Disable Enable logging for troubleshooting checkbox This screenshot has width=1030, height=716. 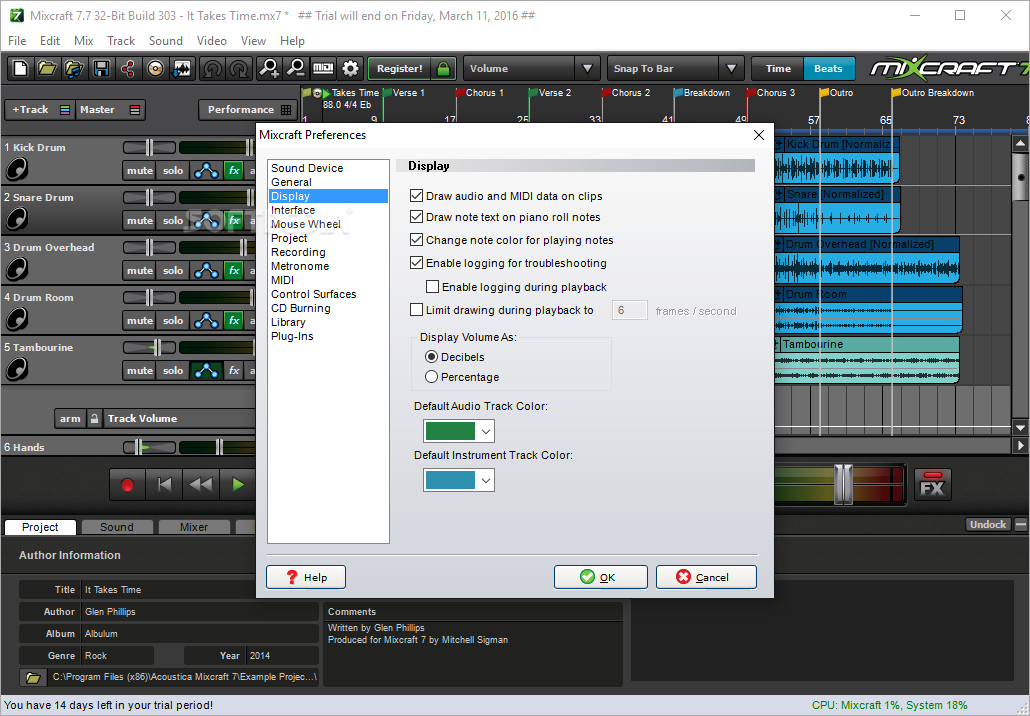coord(416,263)
